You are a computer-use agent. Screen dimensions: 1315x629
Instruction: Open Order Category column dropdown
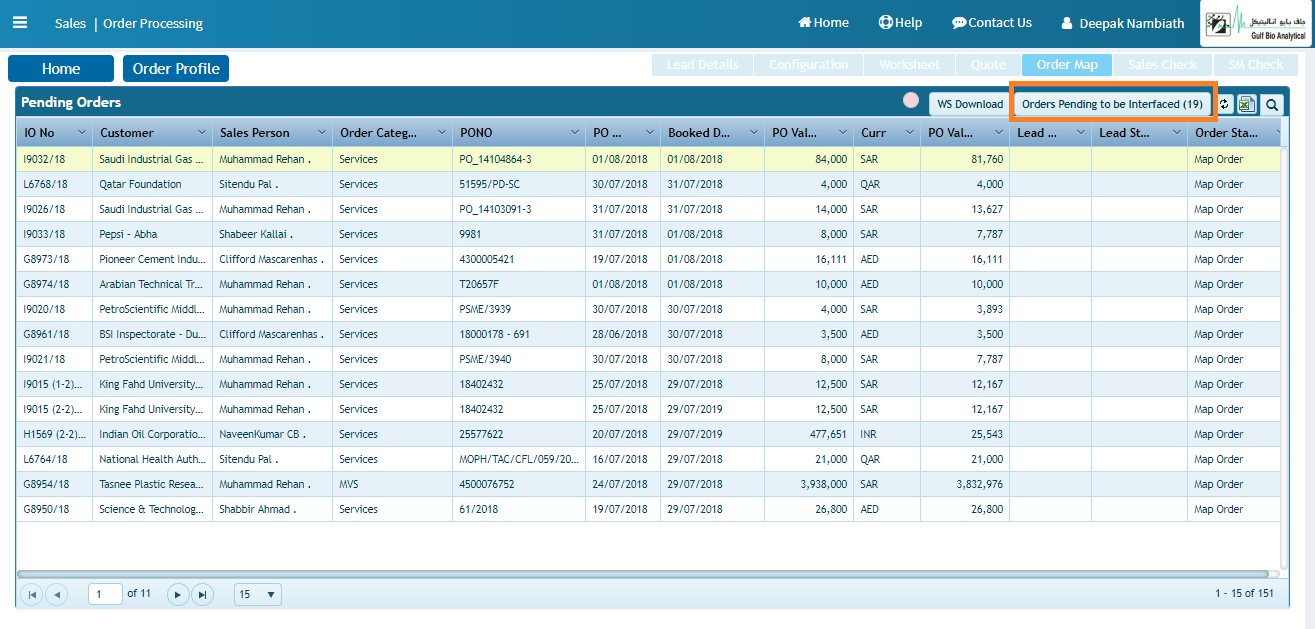441,133
